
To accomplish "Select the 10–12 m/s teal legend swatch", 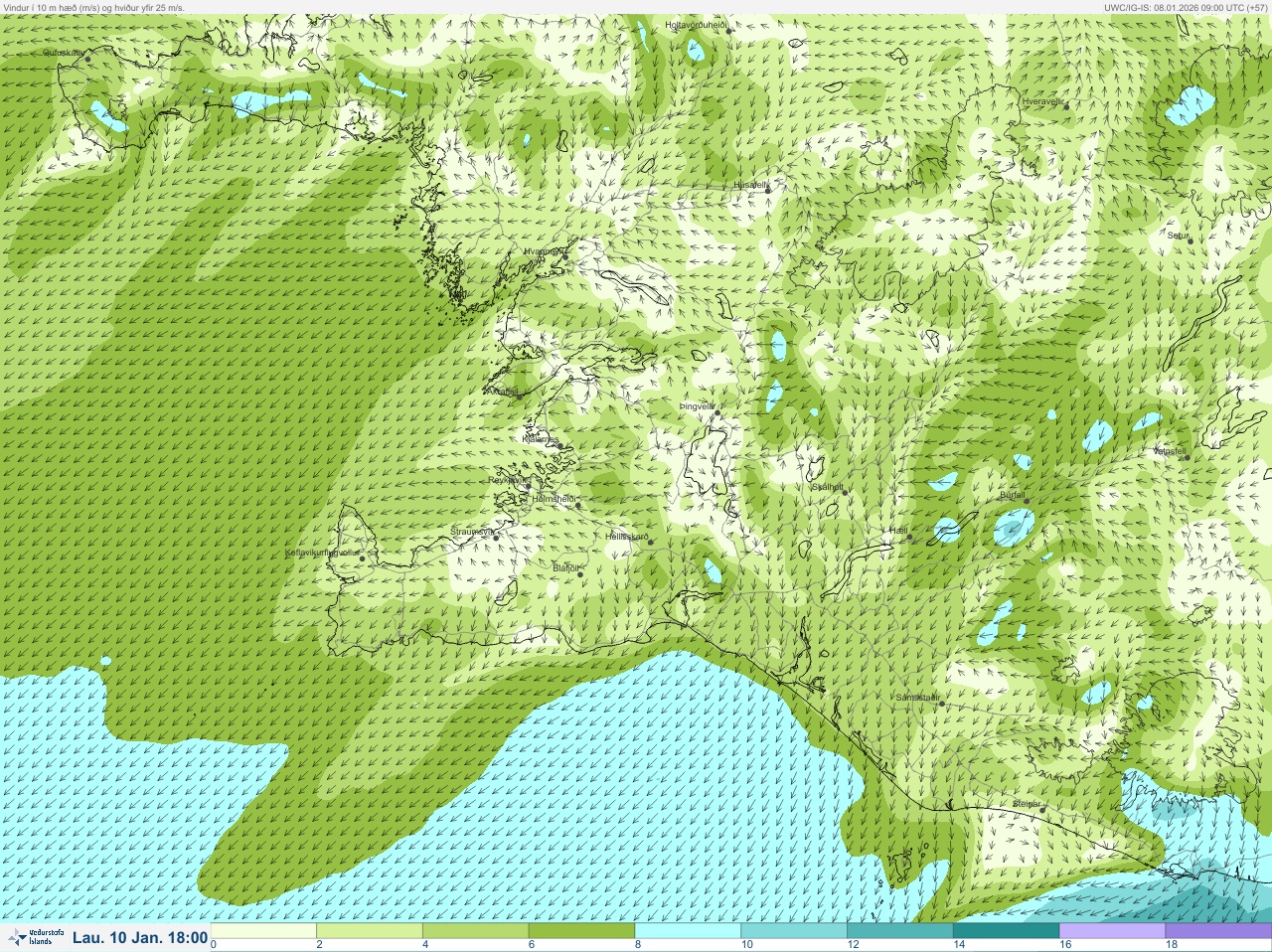I will click(x=794, y=931).
